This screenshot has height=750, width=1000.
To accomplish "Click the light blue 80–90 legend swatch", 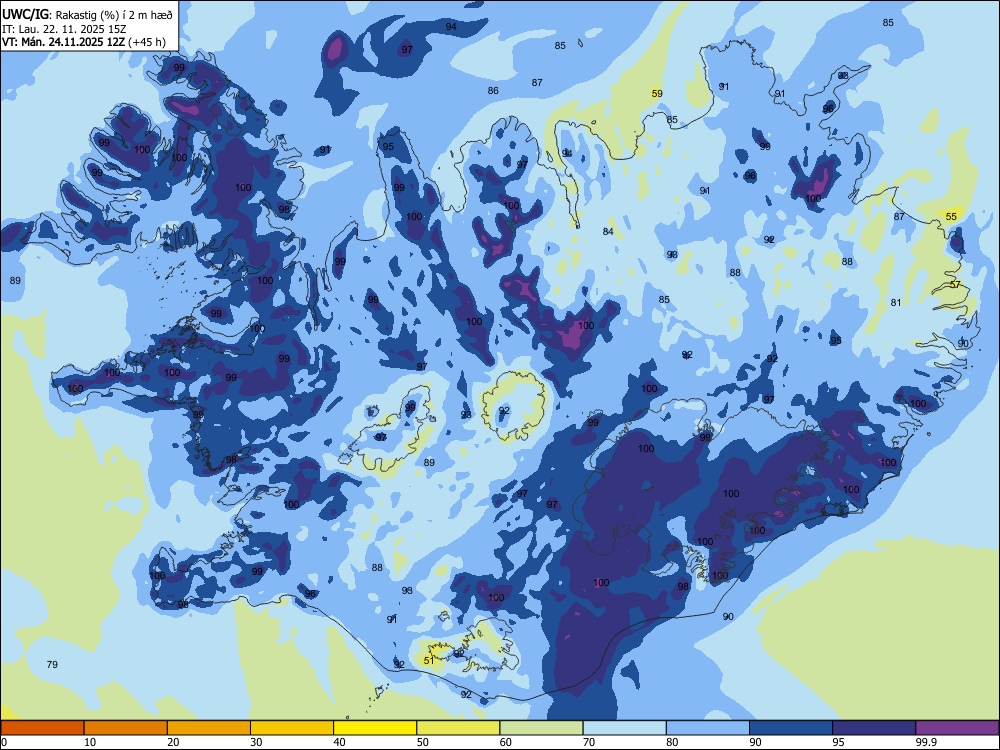I will [708, 728].
